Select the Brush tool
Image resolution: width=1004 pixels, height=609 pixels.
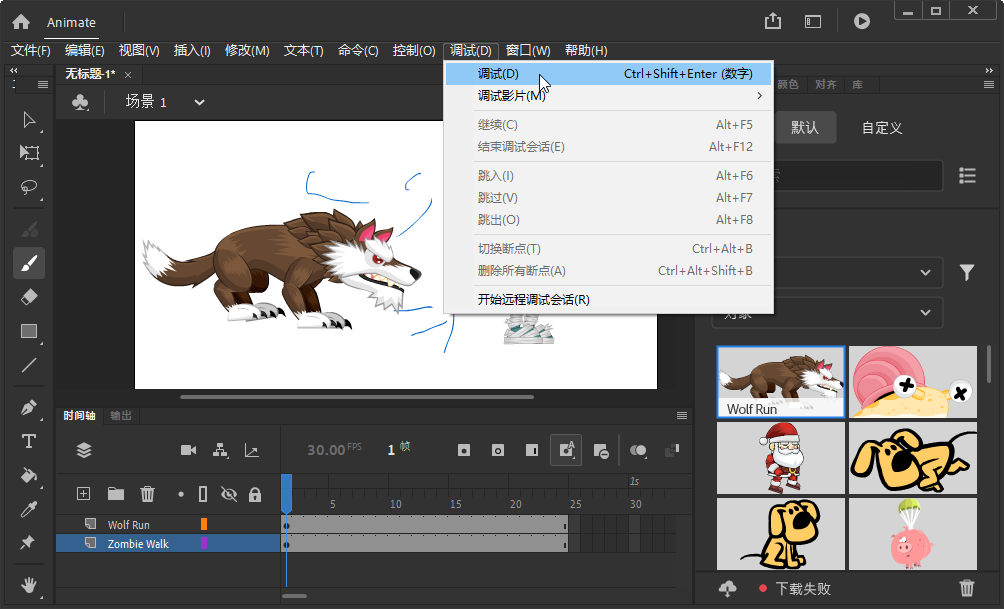[29, 263]
